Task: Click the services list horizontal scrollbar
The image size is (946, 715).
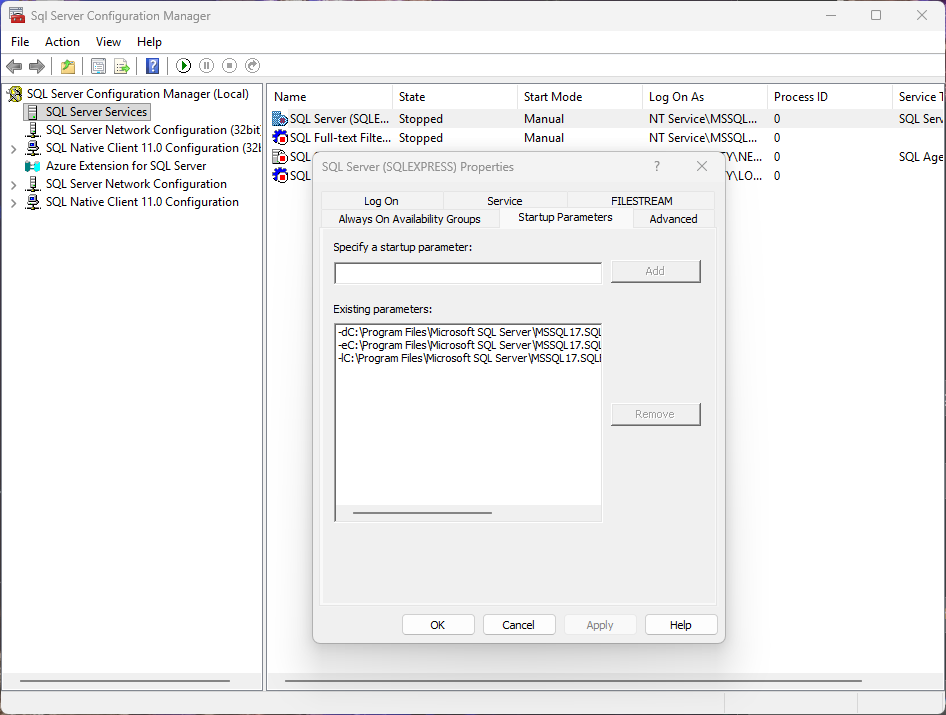Action: tap(573, 681)
